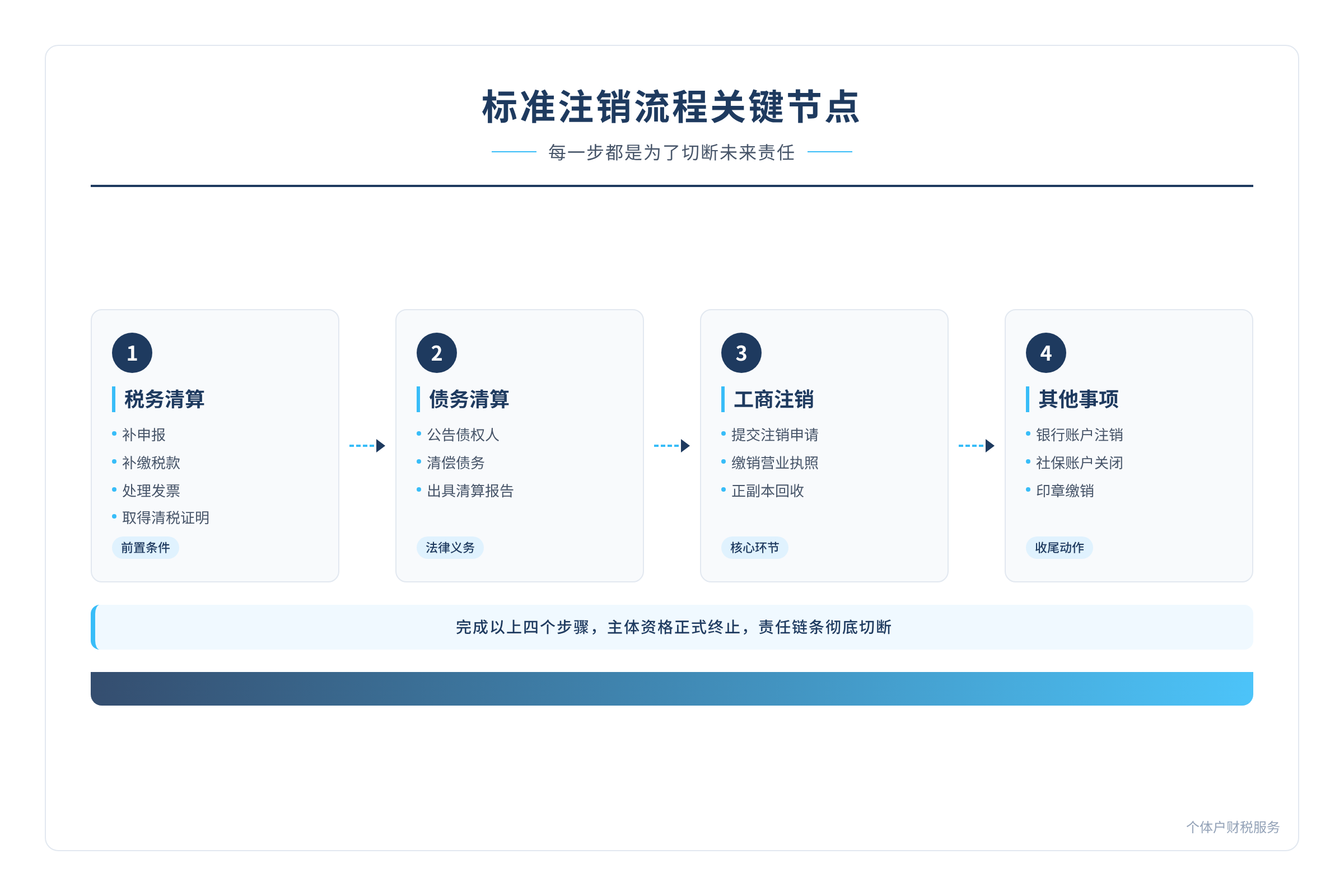
Task: Click the 个体户财税服务 footer label
Action: click(x=1233, y=827)
